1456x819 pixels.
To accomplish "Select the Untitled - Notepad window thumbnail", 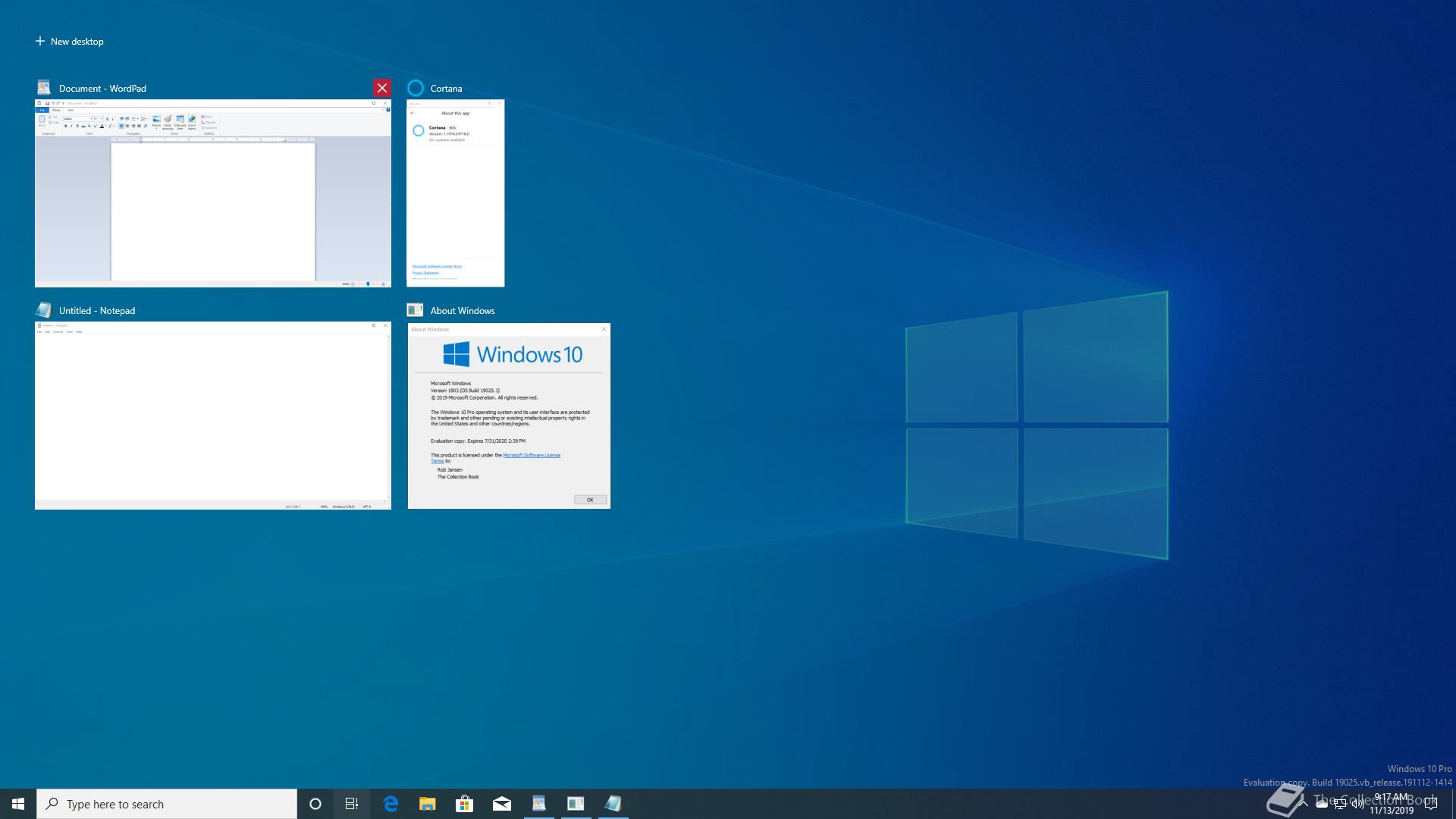I will point(213,416).
